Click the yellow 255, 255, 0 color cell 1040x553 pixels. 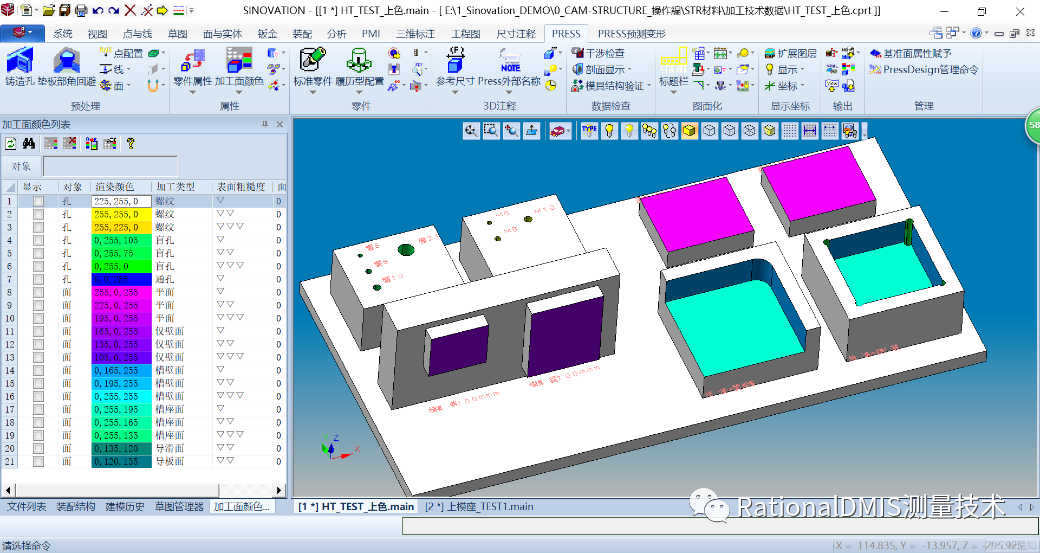pos(121,214)
